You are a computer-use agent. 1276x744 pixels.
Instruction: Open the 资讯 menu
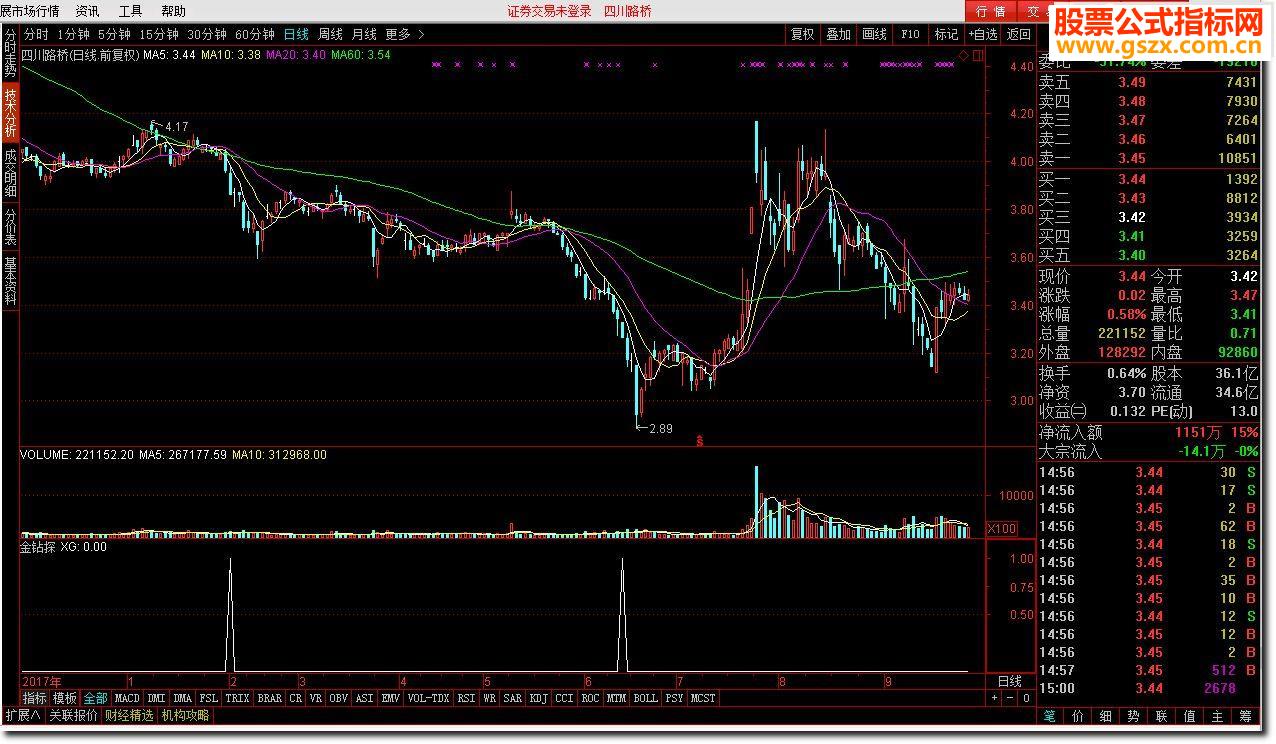(x=87, y=11)
